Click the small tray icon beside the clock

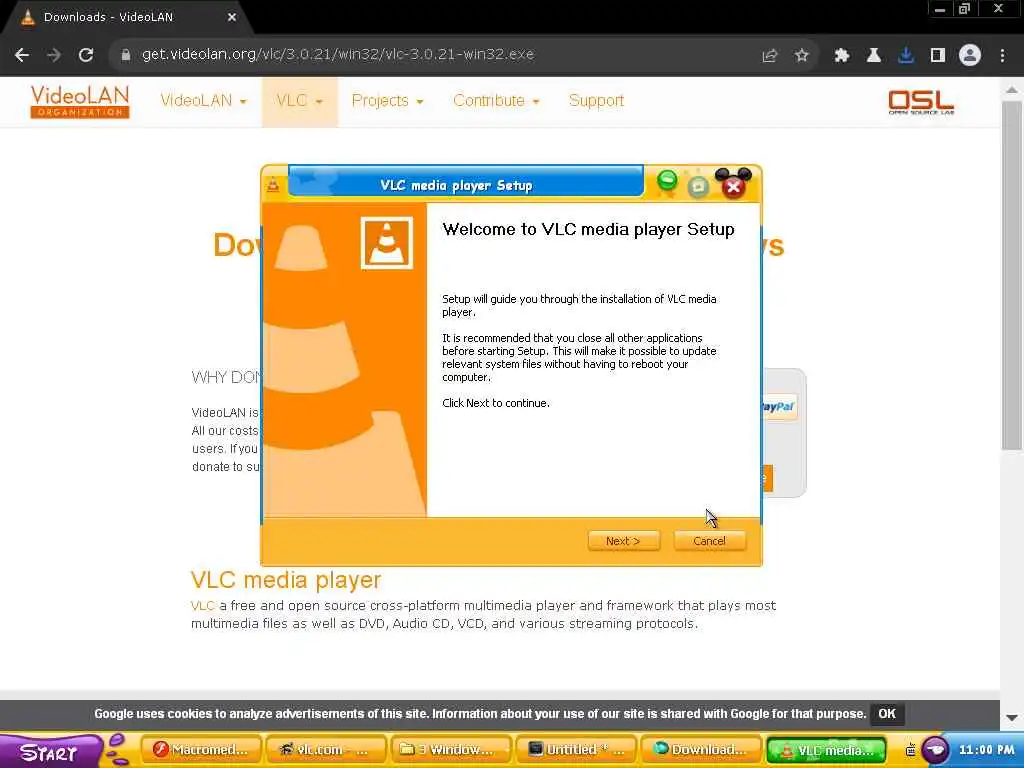point(910,750)
